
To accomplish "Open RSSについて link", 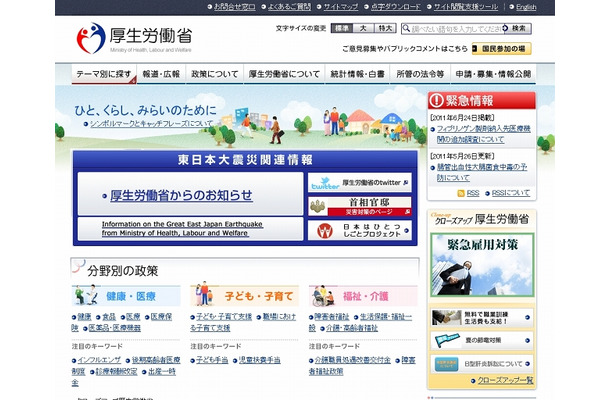I will point(510,193).
